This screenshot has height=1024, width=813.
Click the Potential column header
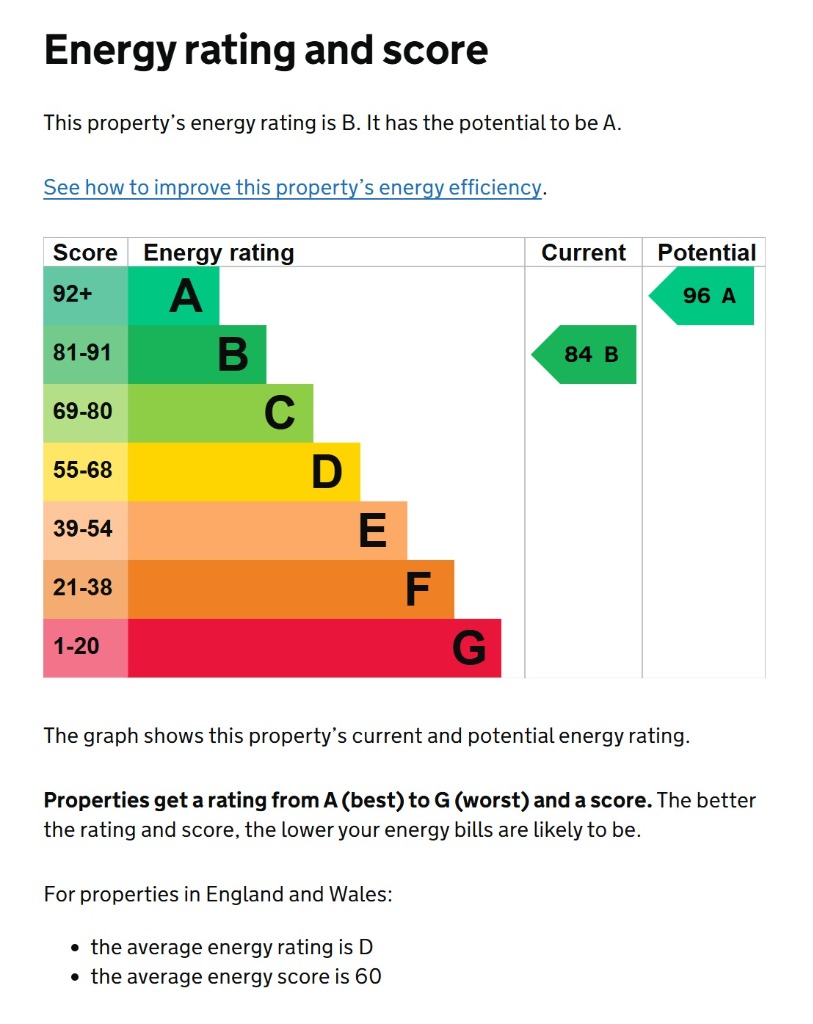(706, 253)
